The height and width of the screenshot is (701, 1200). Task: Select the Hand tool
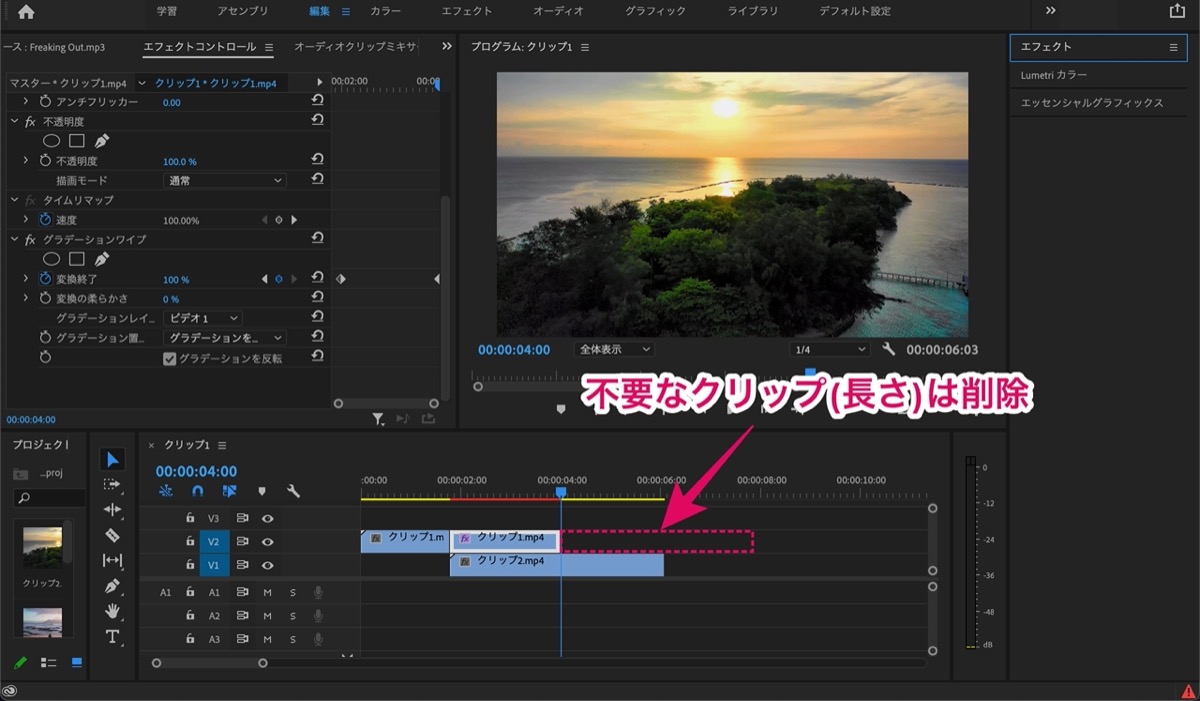click(113, 611)
